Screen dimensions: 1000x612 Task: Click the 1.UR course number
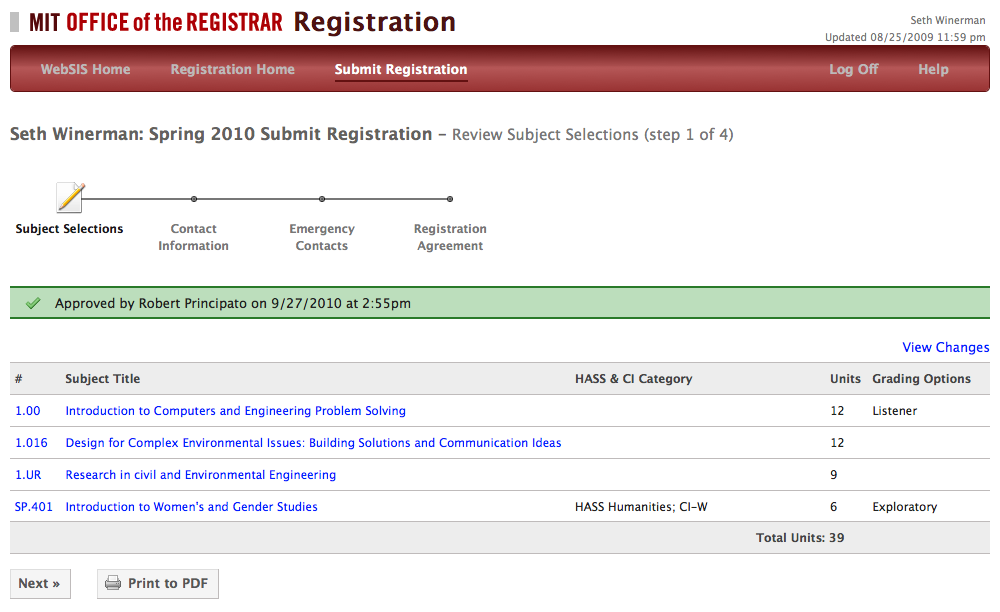29,475
